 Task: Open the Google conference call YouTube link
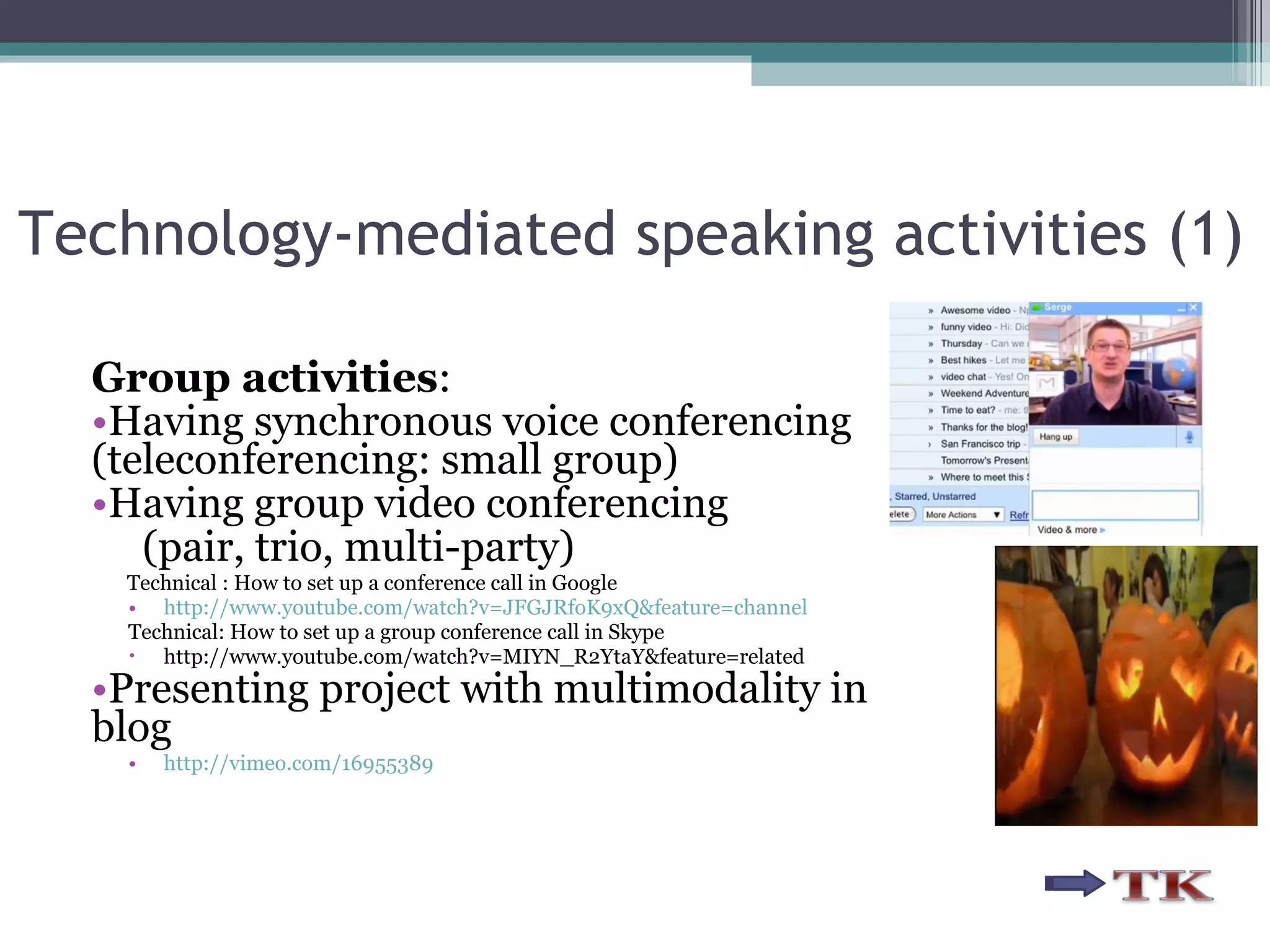click(x=485, y=607)
